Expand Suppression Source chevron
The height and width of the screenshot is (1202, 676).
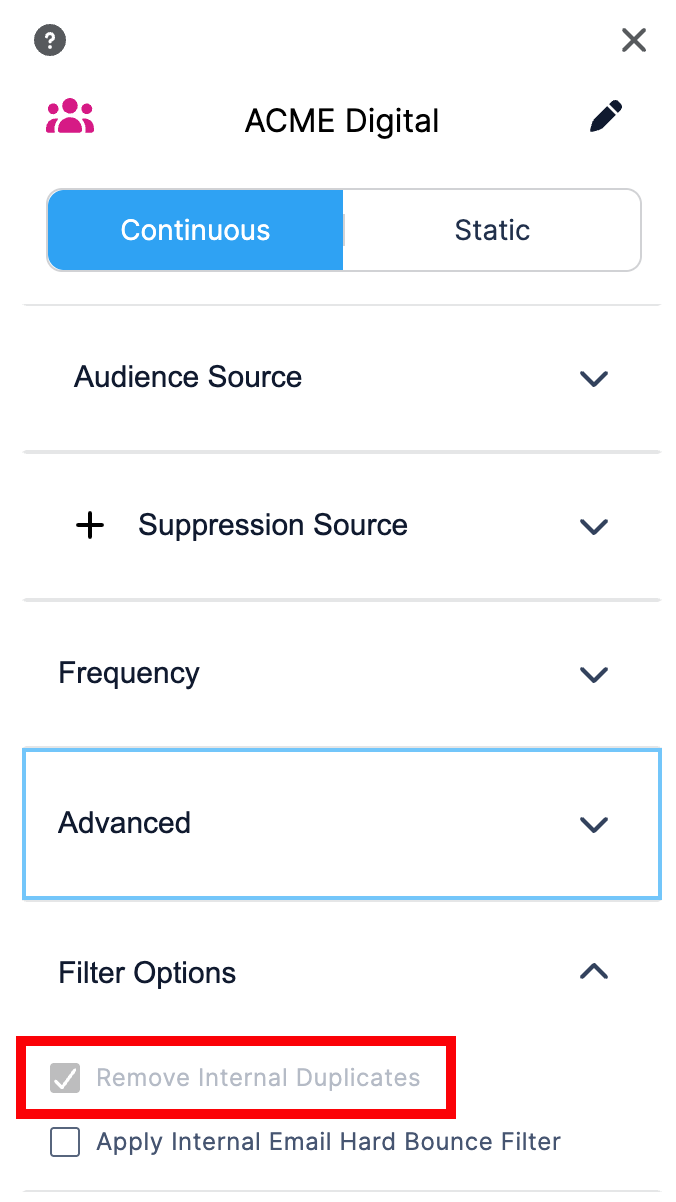(x=594, y=526)
